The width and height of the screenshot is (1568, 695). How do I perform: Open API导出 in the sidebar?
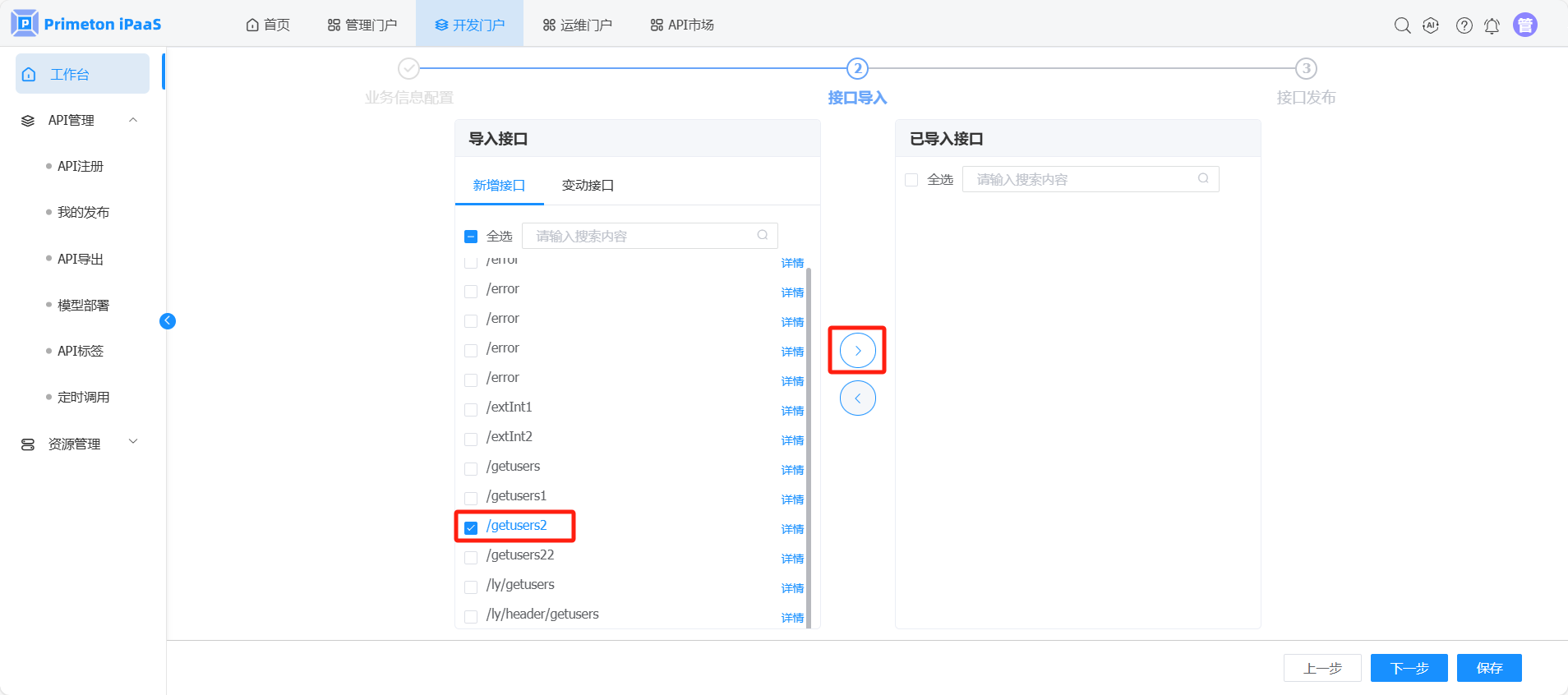point(81,259)
